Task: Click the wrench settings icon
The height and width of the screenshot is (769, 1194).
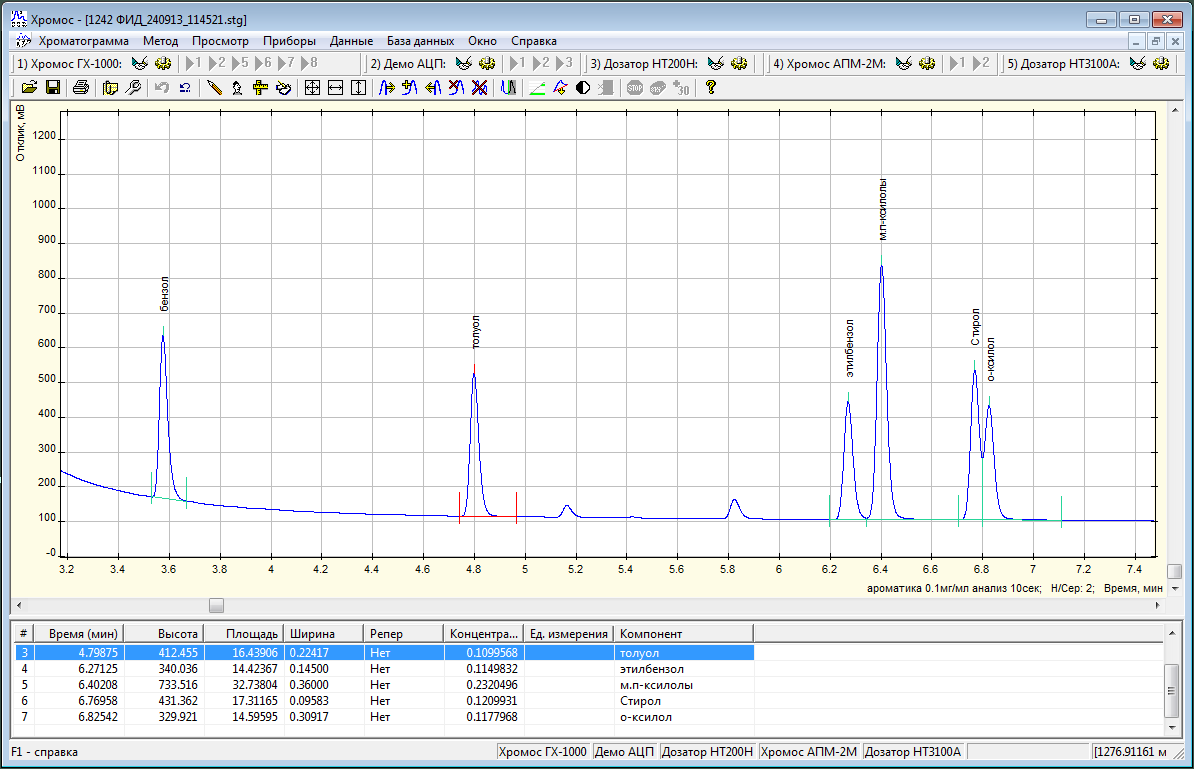Action: click(133, 88)
